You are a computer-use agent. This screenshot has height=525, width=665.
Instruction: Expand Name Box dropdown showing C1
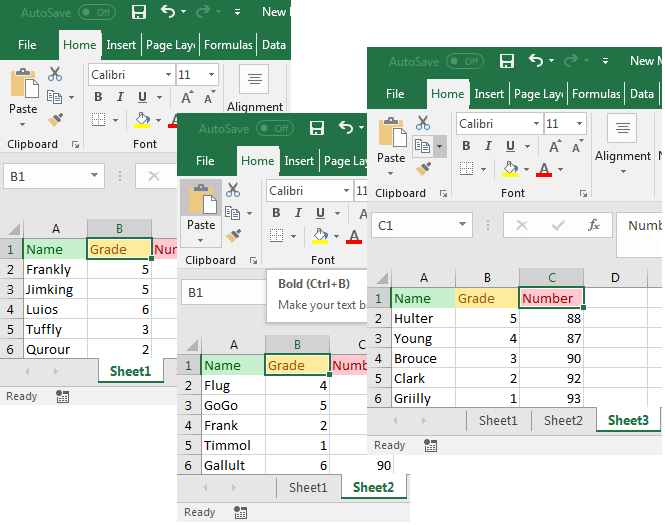(462, 226)
